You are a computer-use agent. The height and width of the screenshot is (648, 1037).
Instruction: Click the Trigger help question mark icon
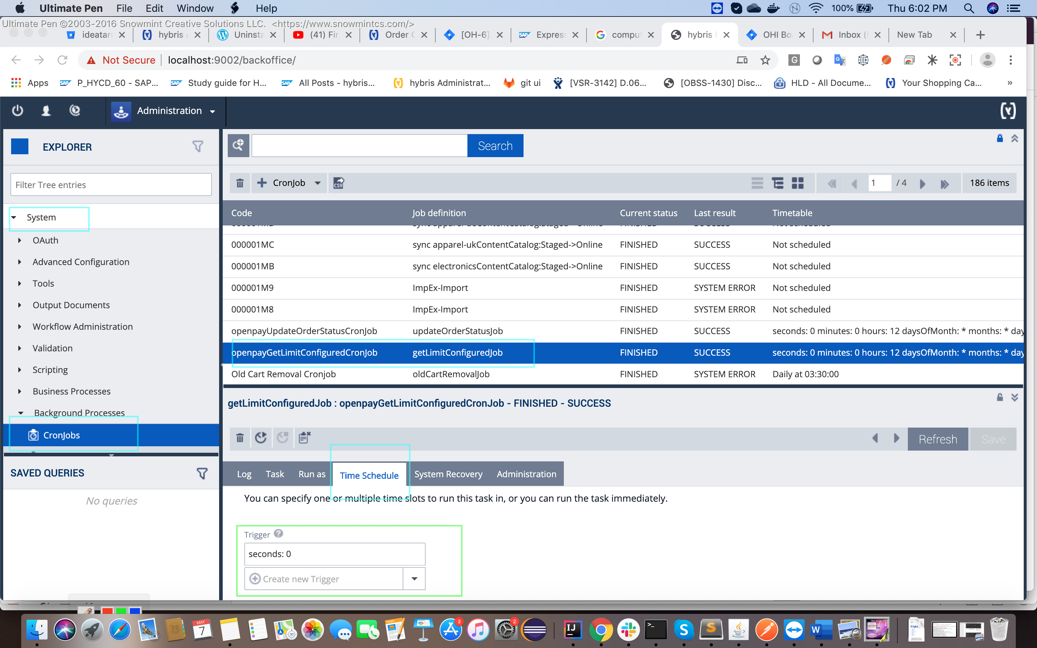click(x=279, y=534)
